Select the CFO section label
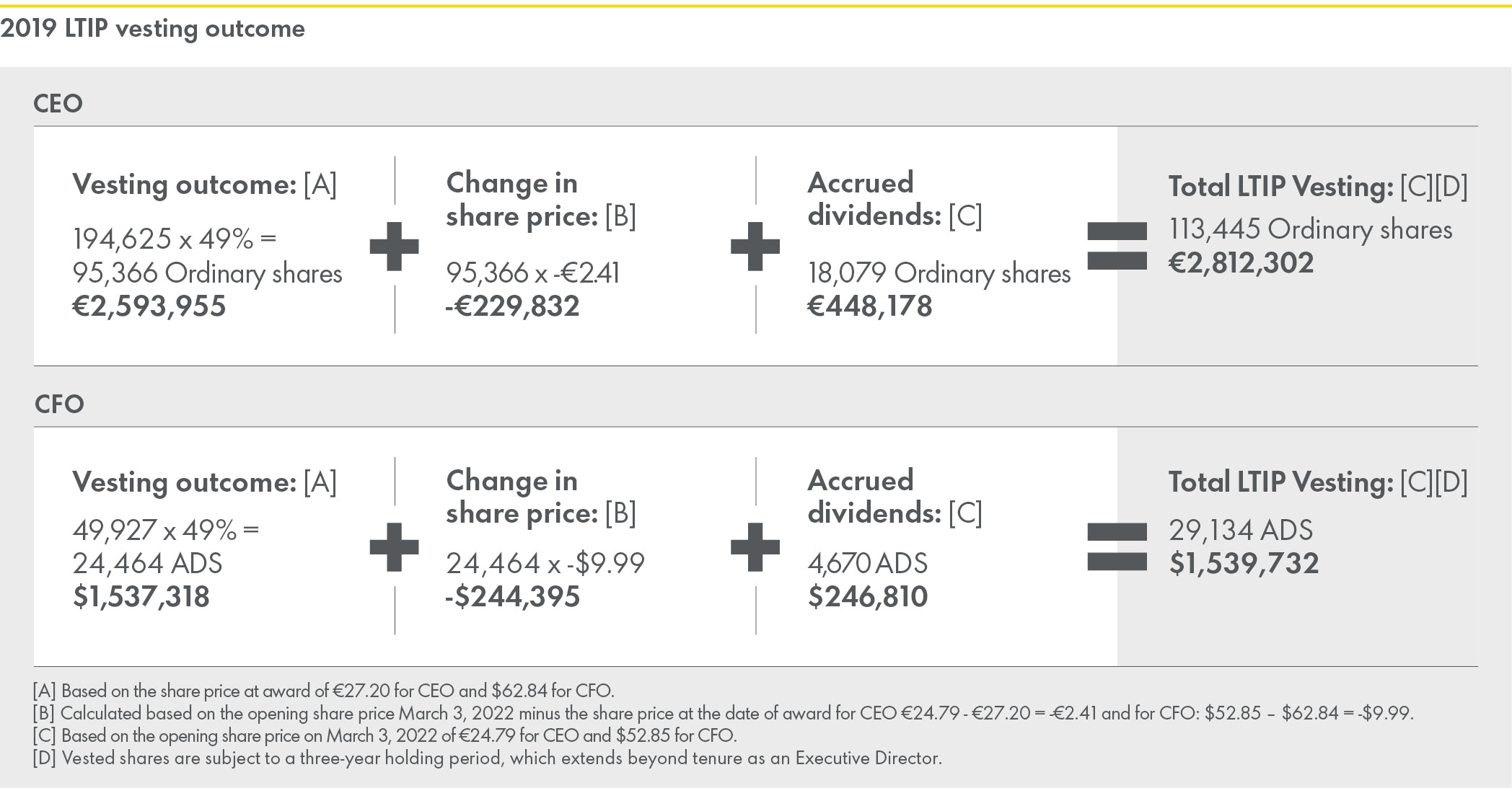 59,404
